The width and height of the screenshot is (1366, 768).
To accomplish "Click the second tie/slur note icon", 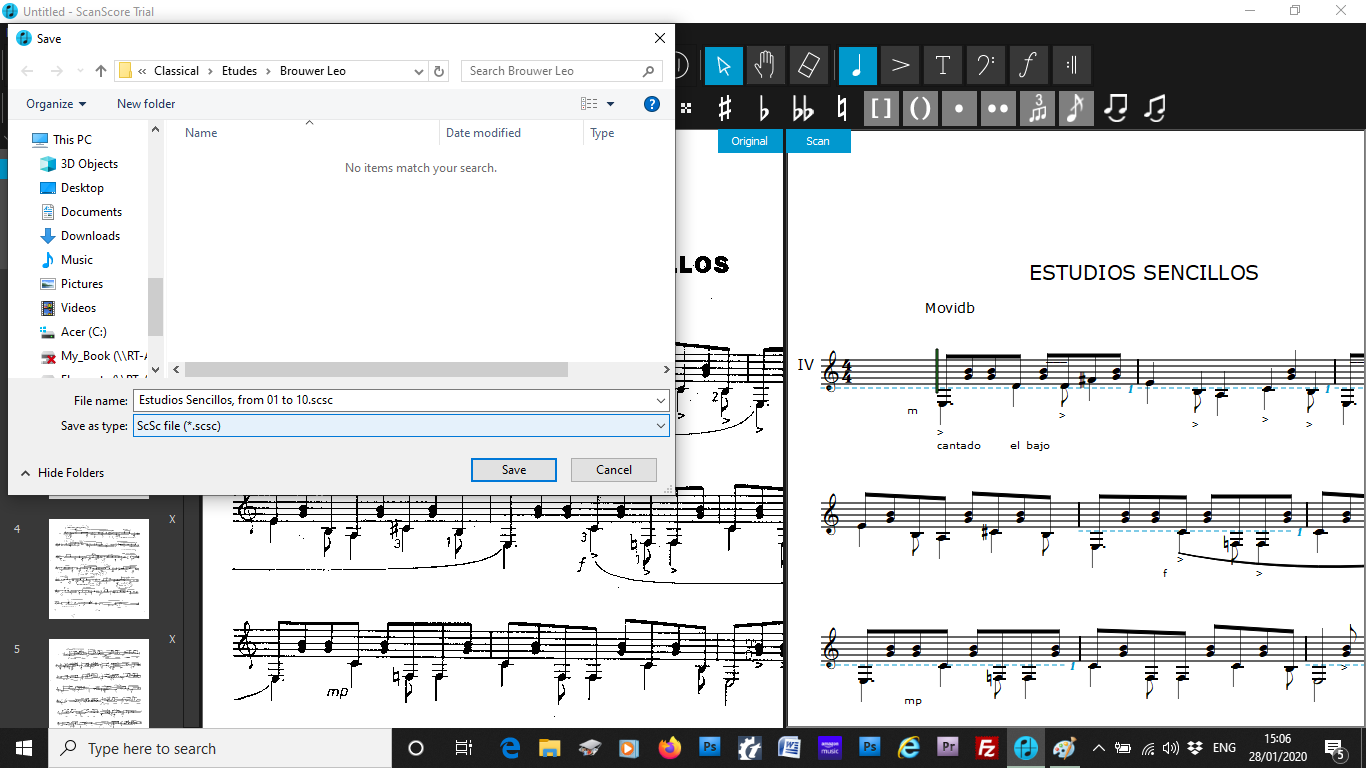I will tap(1155, 108).
